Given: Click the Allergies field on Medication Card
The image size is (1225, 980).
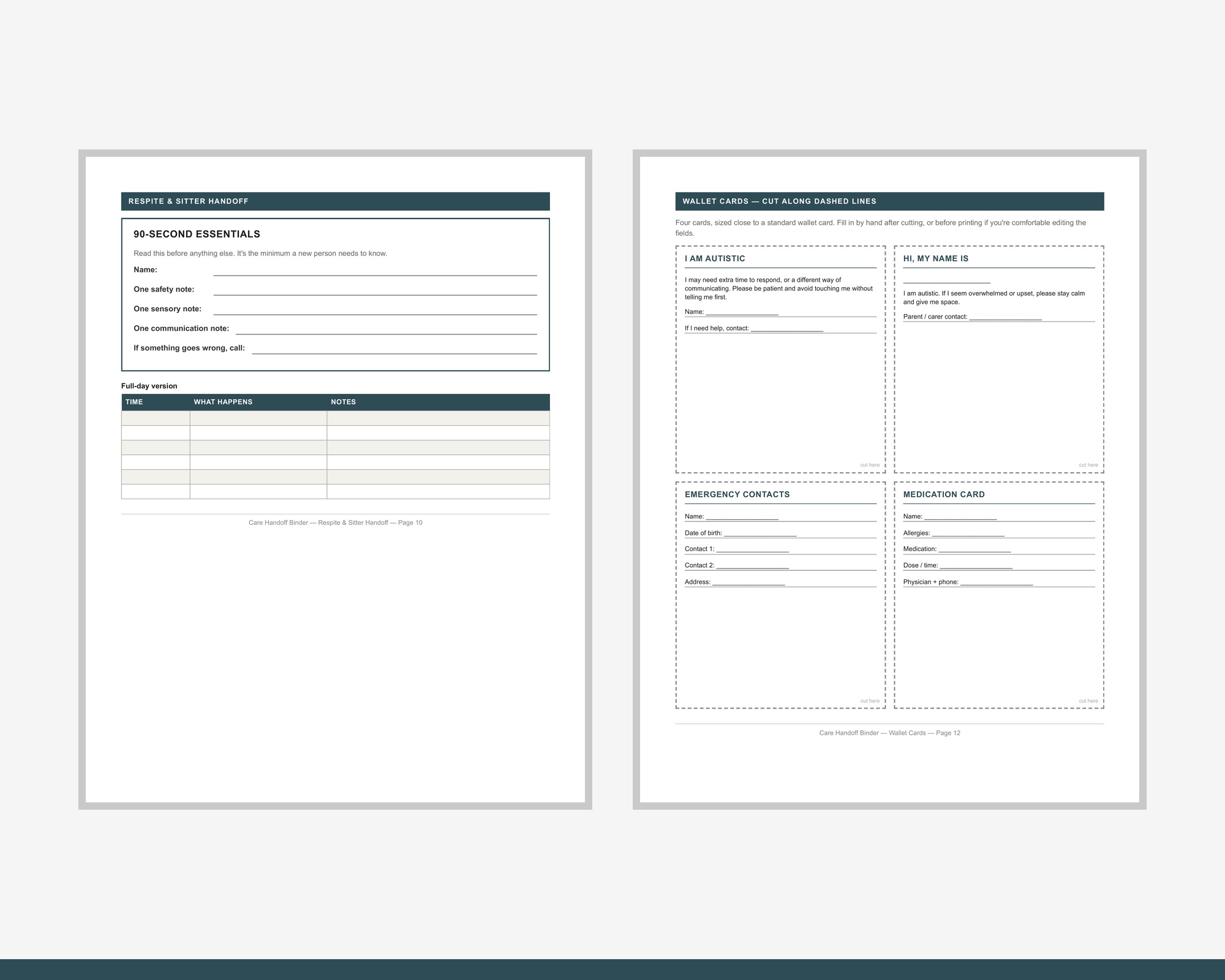Looking at the screenshot, I should tap(998, 533).
